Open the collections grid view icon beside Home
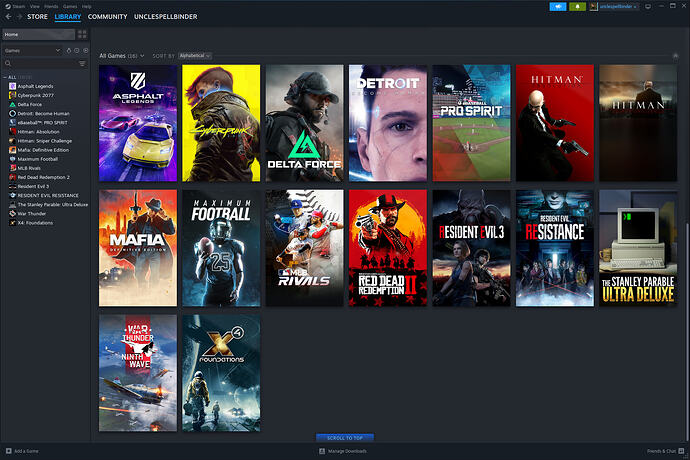690x460 pixels. (x=82, y=34)
